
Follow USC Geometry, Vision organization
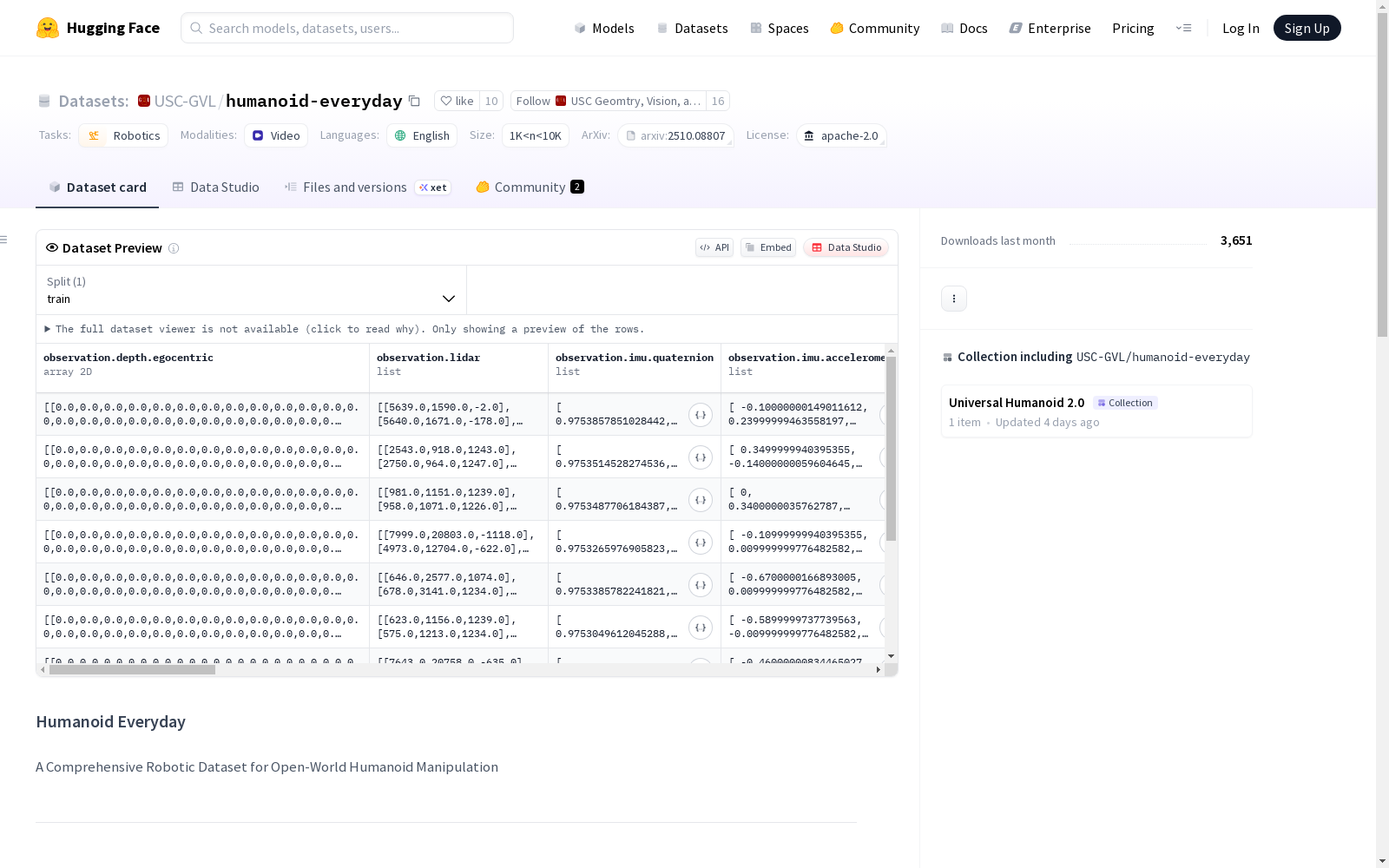[609, 102]
